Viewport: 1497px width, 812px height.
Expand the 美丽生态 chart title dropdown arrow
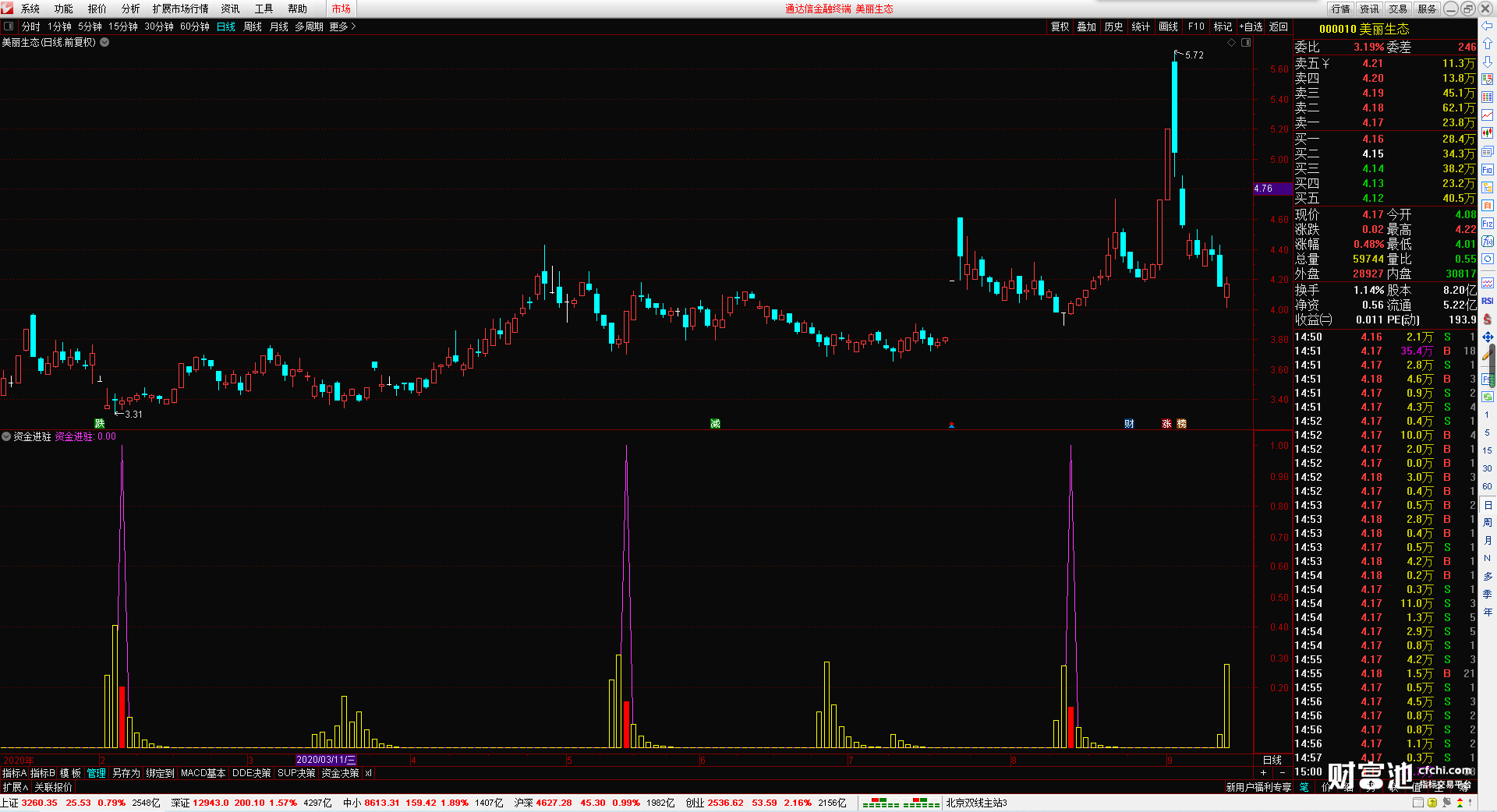coord(104,43)
